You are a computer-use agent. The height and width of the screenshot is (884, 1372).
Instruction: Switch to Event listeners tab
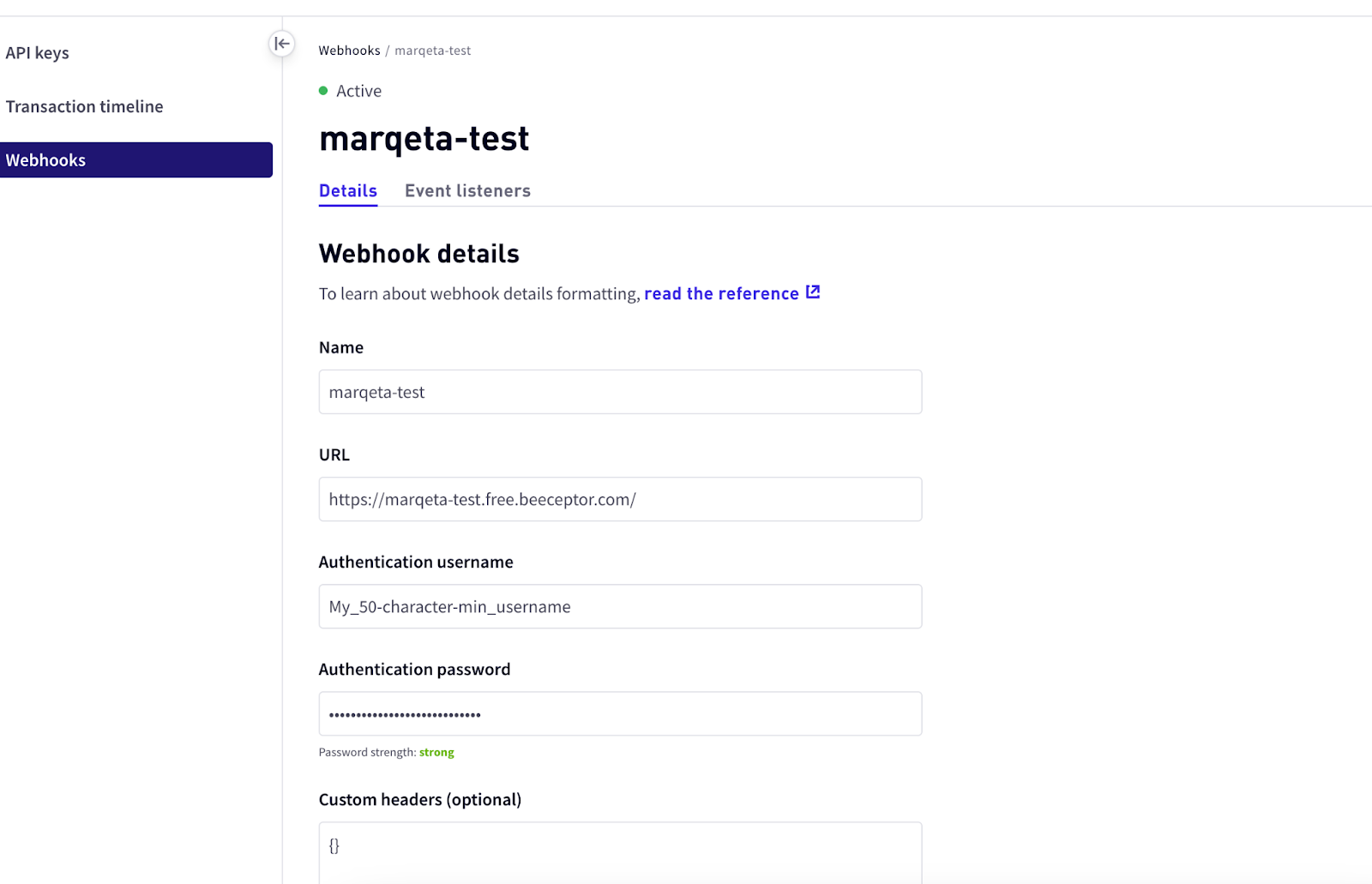click(467, 191)
